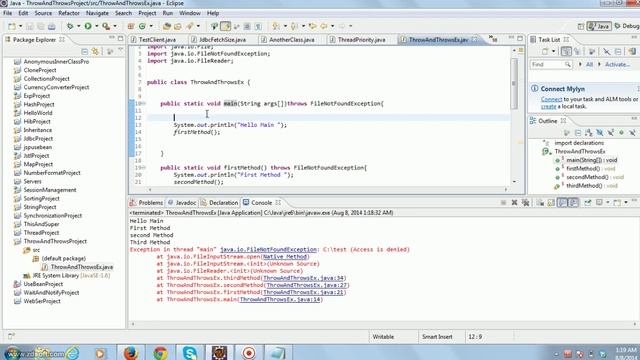Toggle Hide Static Members in Outline toolbar
Screen dimensions: 640x360
point(611,133)
